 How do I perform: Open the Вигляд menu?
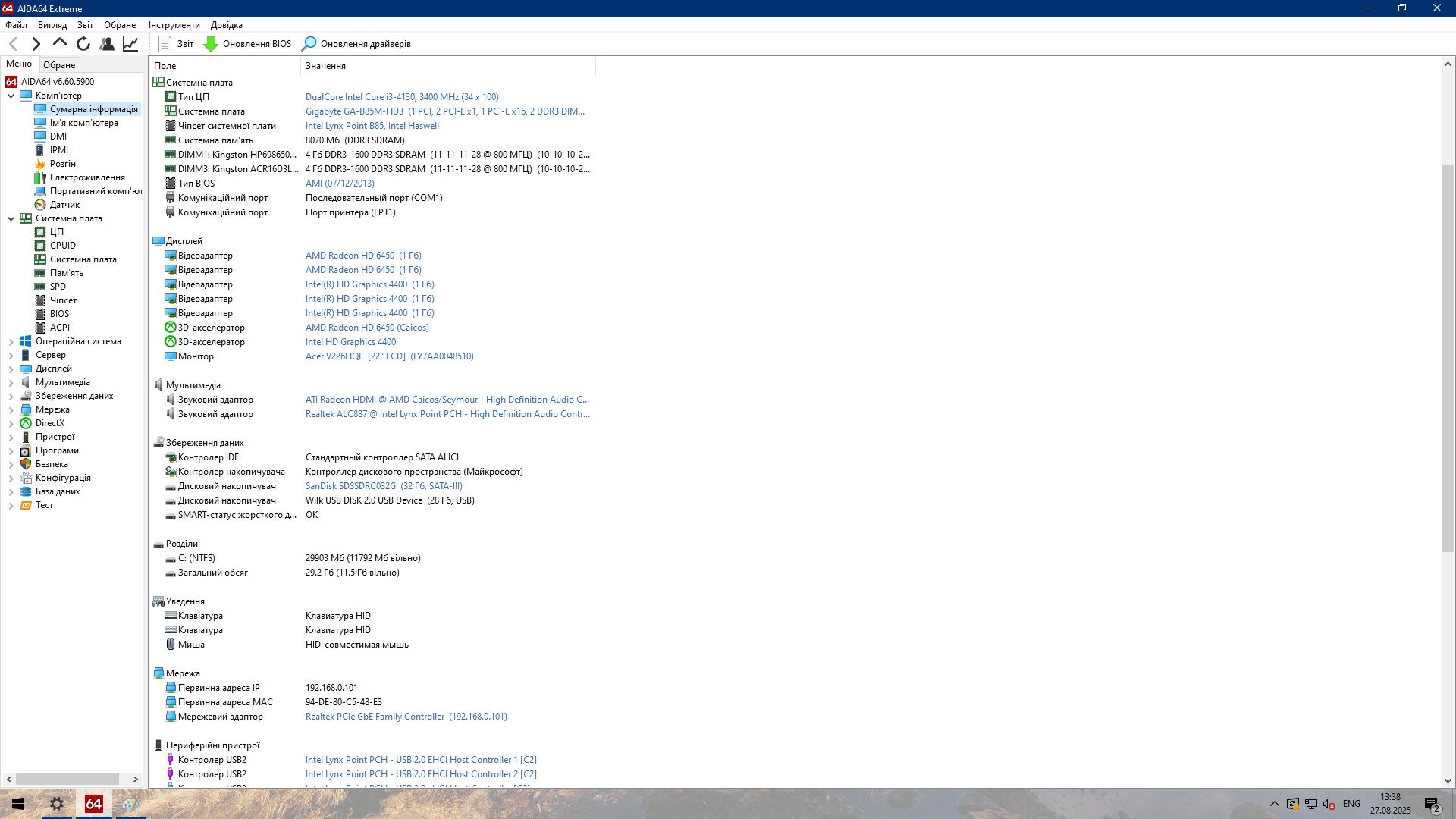coord(52,25)
